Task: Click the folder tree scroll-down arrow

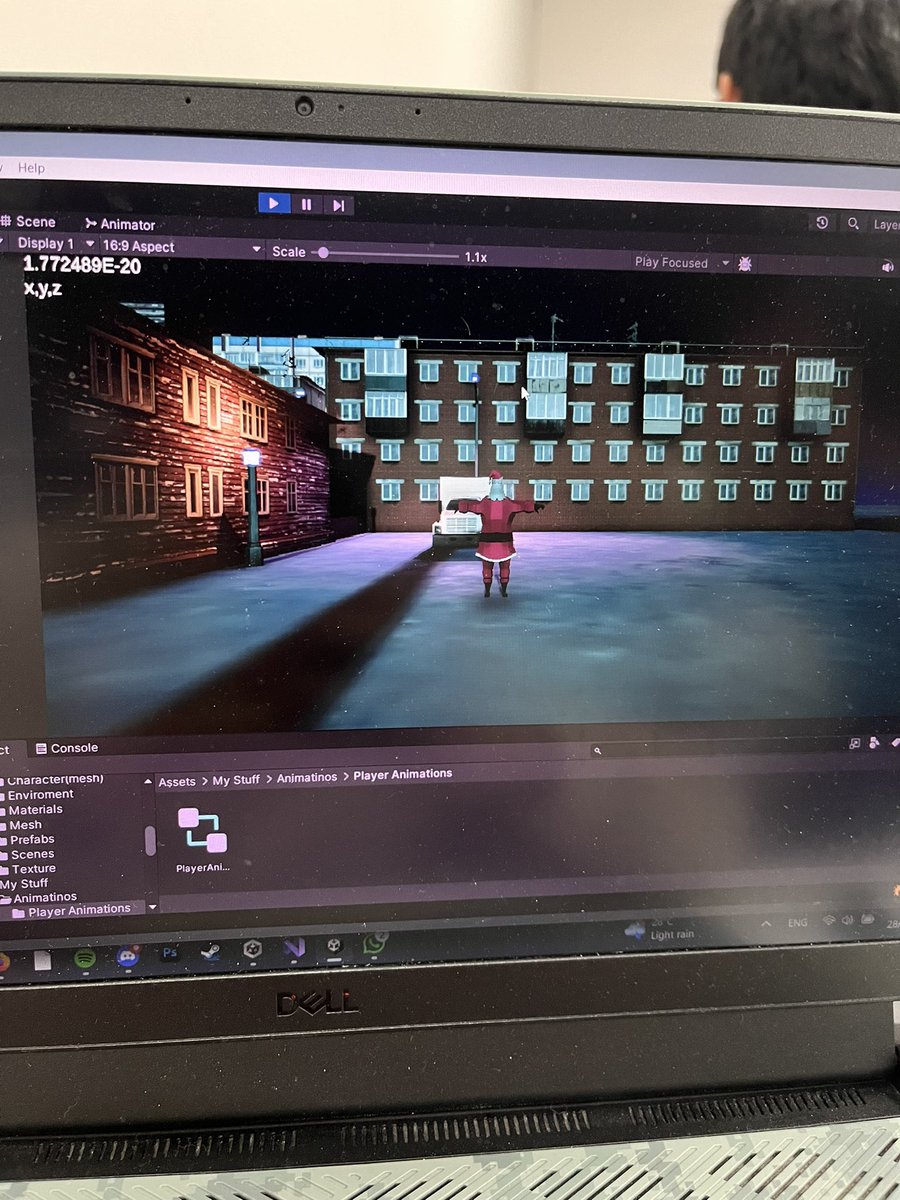Action: [x=152, y=907]
